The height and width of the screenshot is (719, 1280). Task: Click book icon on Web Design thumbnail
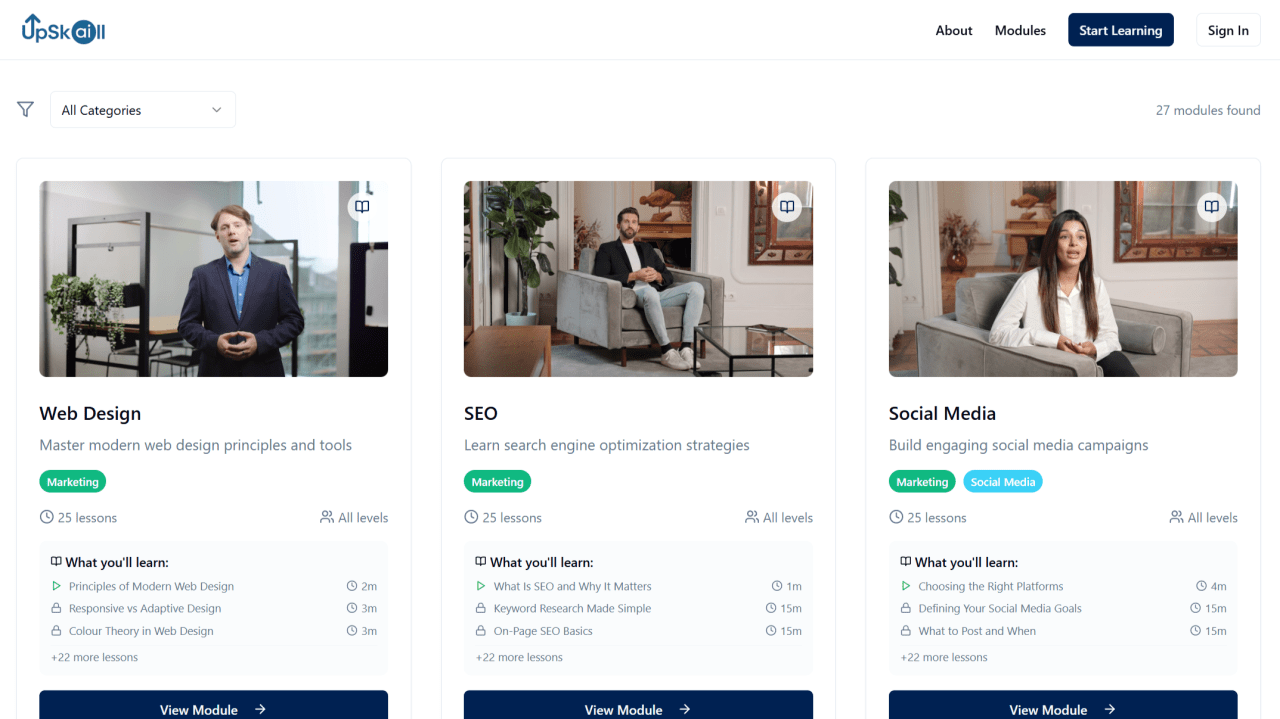(x=362, y=207)
